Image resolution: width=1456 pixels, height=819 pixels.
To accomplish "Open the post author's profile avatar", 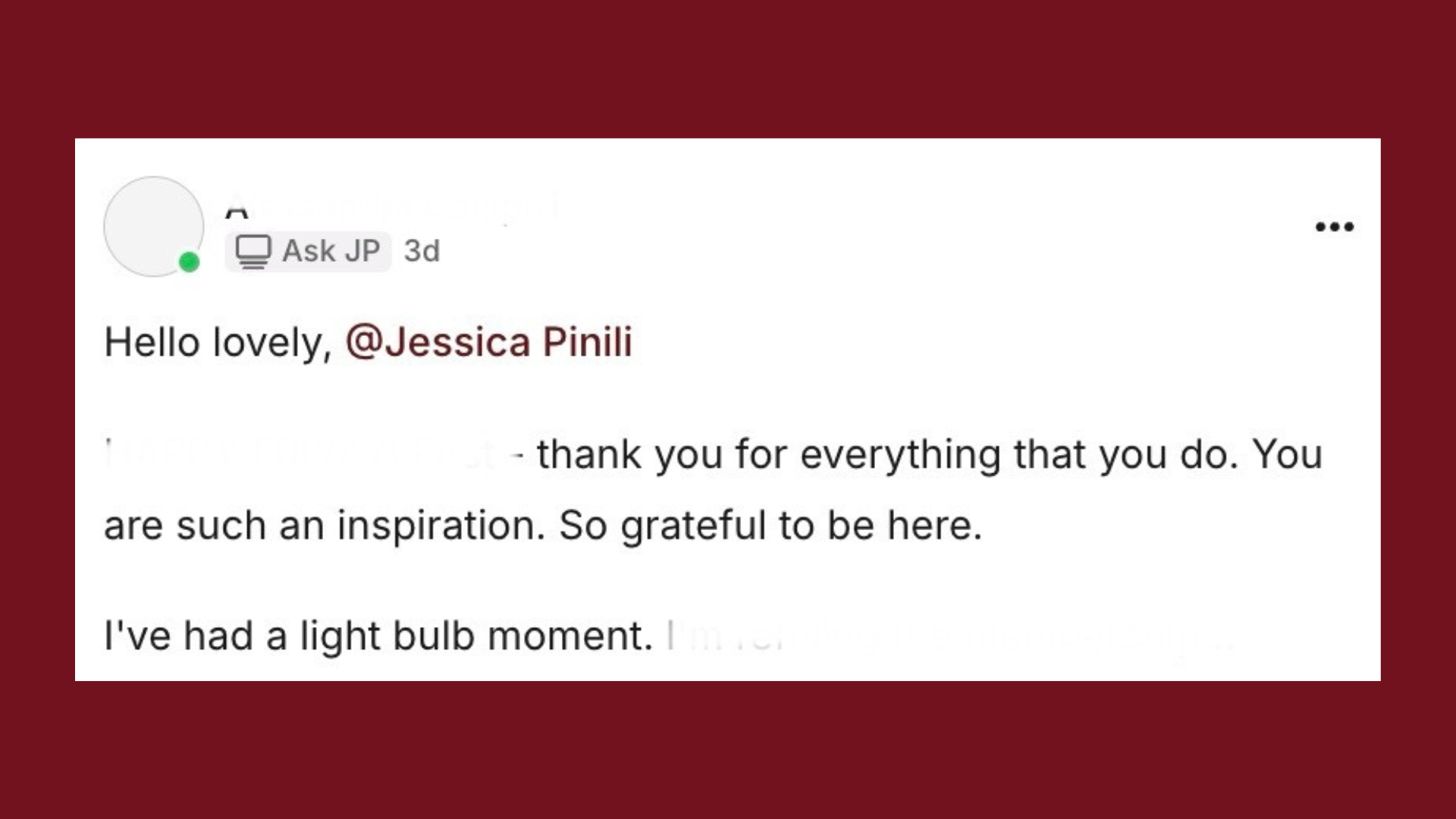I will tap(153, 226).
